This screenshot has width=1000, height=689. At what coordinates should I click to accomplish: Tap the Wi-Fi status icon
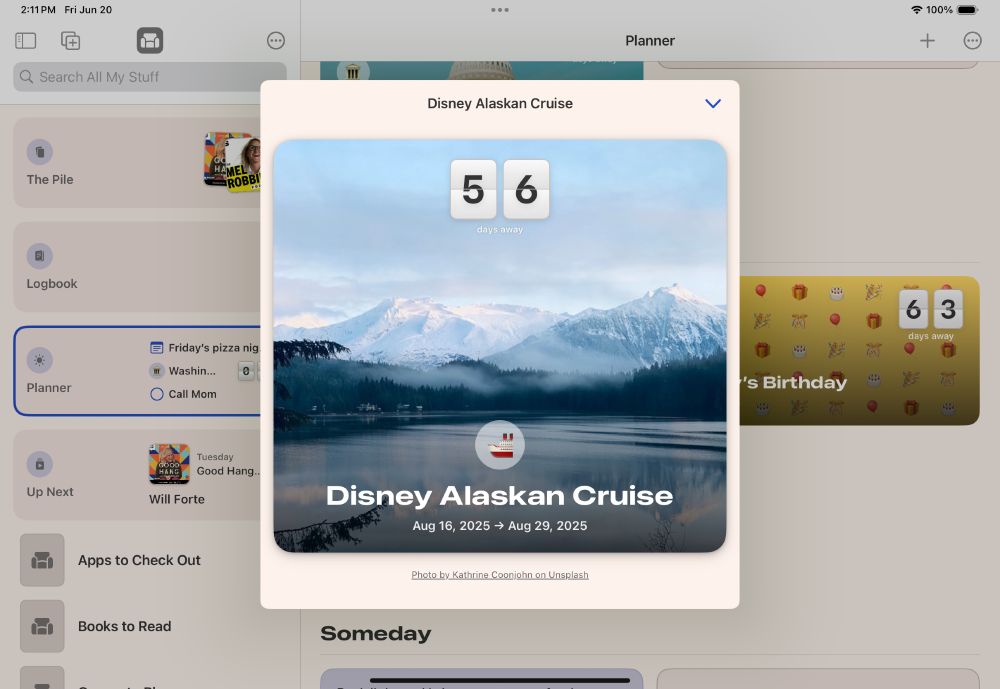tap(916, 10)
